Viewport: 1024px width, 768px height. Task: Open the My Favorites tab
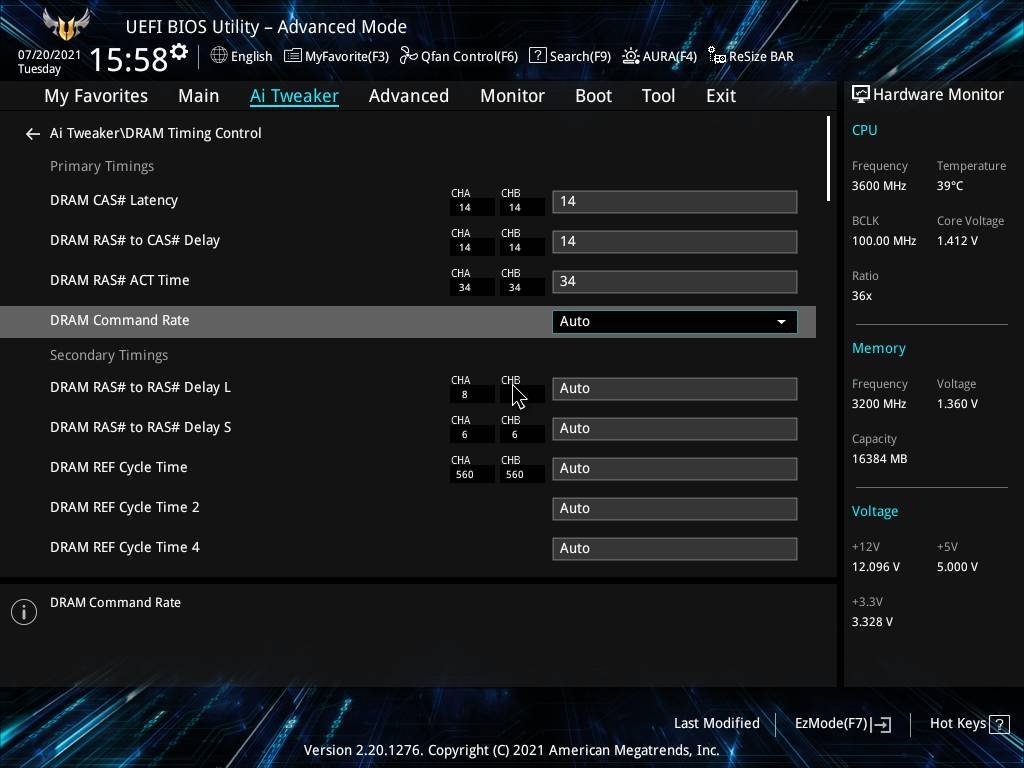click(x=96, y=96)
